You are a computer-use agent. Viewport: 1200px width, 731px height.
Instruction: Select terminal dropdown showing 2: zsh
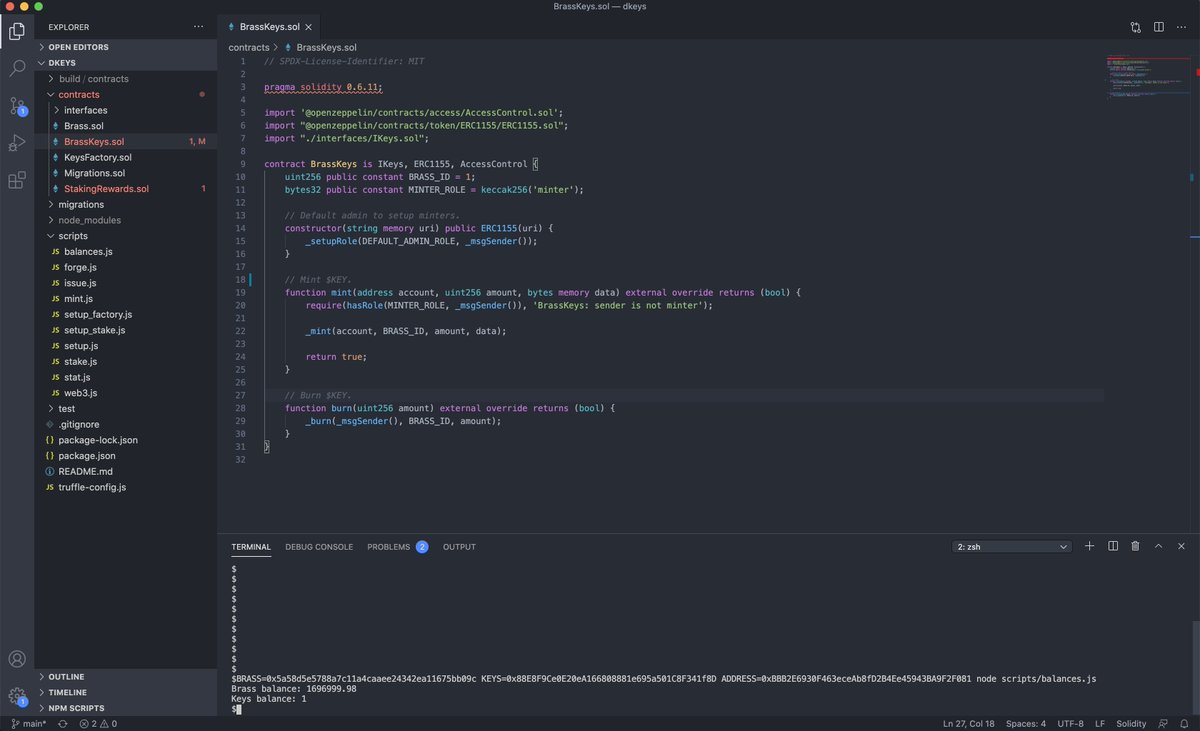pos(1012,546)
